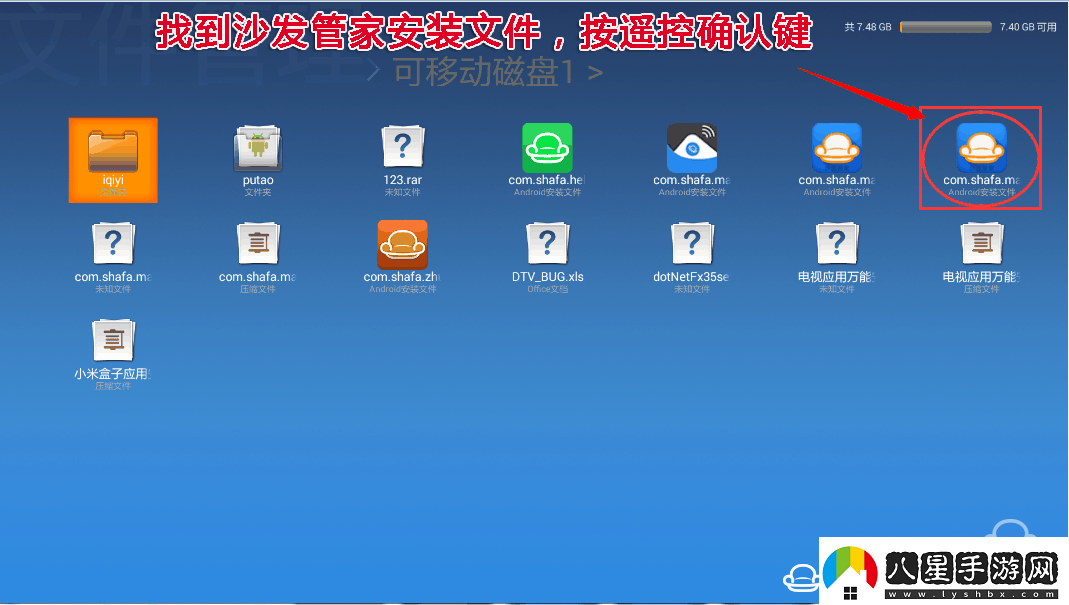Open the highlighted iqiyi folder

point(113,160)
